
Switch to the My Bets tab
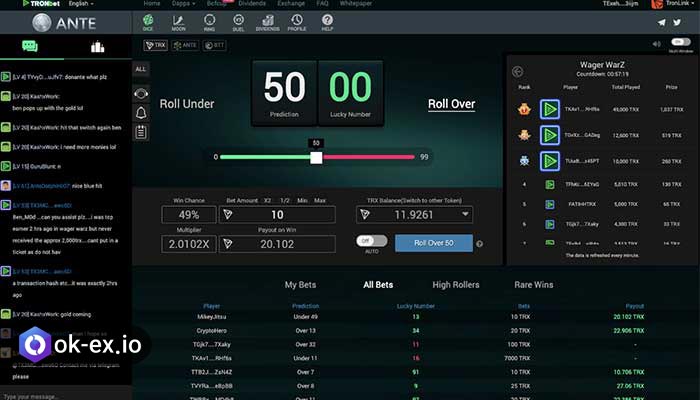(300, 285)
